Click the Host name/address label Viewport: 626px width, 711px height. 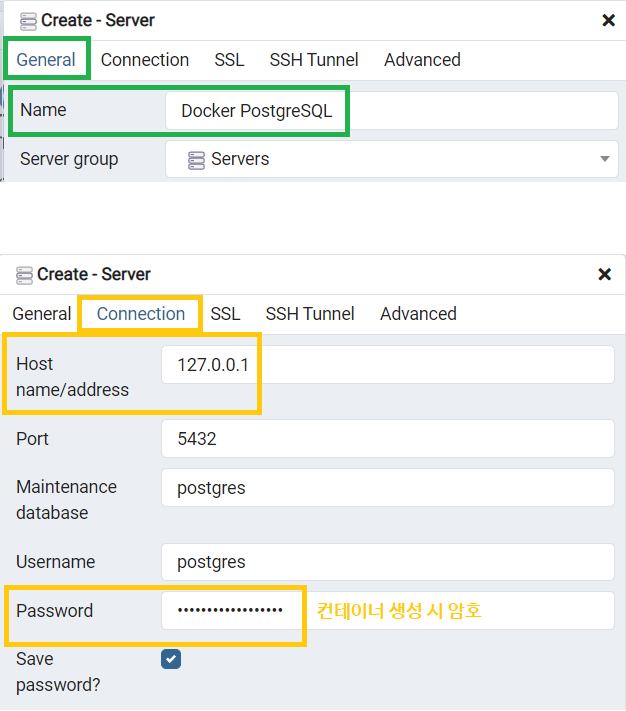73,377
